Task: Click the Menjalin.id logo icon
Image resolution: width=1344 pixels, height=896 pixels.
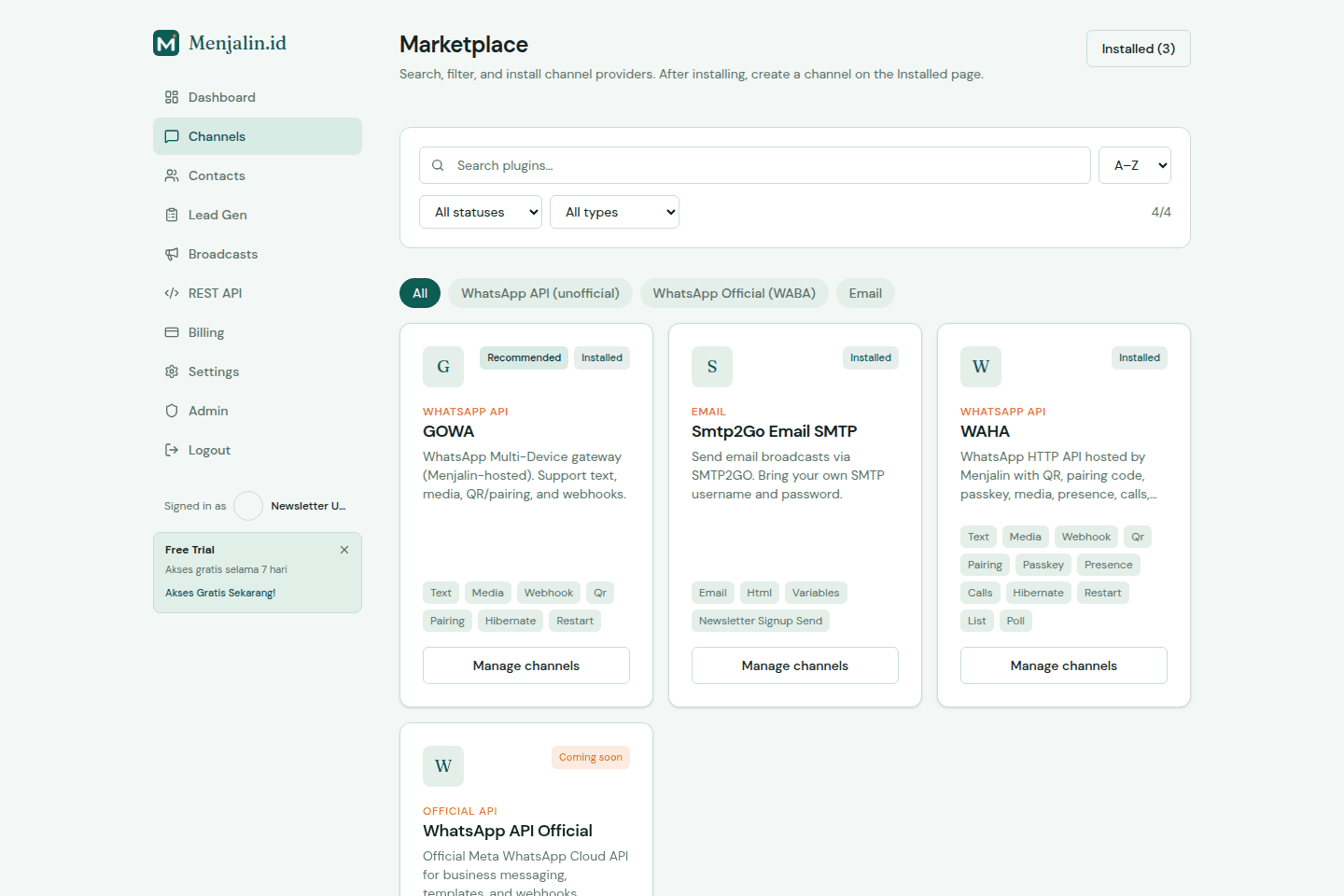Action: [x=166, y=43]
